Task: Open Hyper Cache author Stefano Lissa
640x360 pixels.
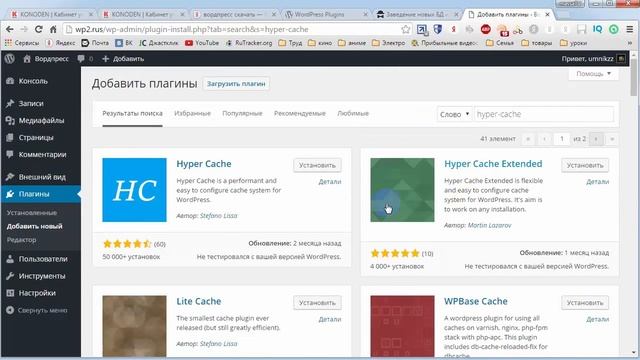Action: [x=218, y=216]
